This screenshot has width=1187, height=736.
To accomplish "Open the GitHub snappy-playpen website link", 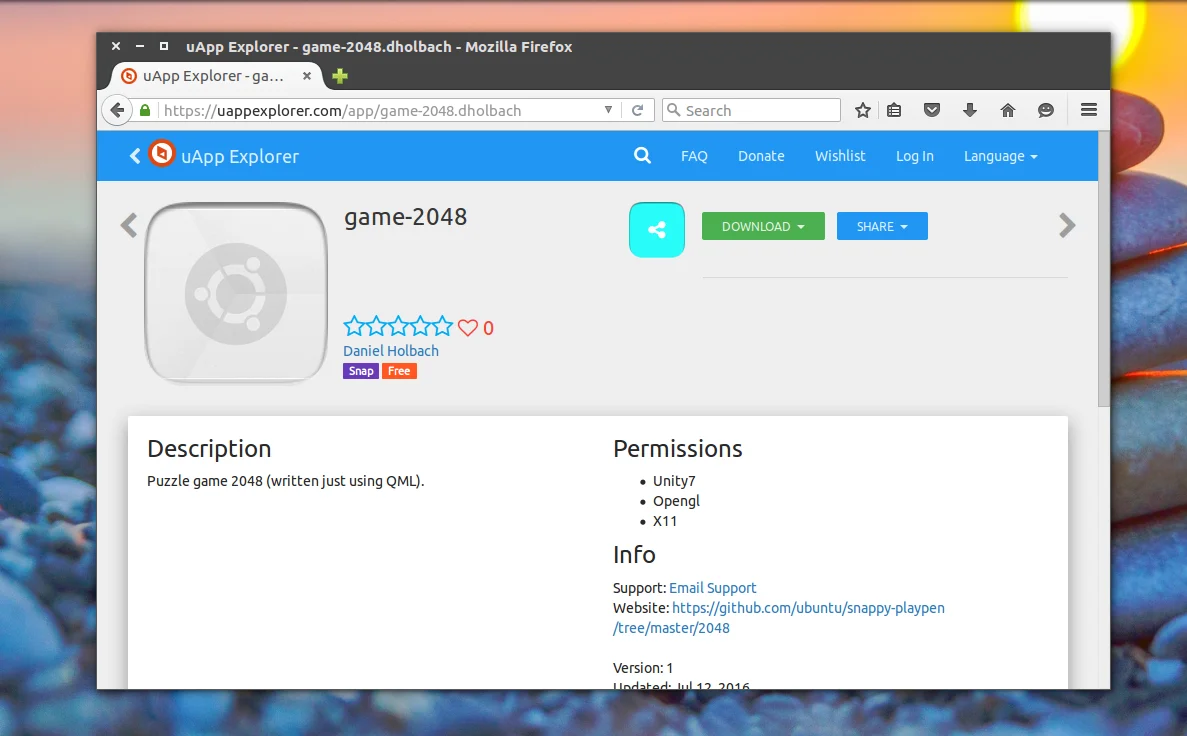I will click(x=779, y=618).
